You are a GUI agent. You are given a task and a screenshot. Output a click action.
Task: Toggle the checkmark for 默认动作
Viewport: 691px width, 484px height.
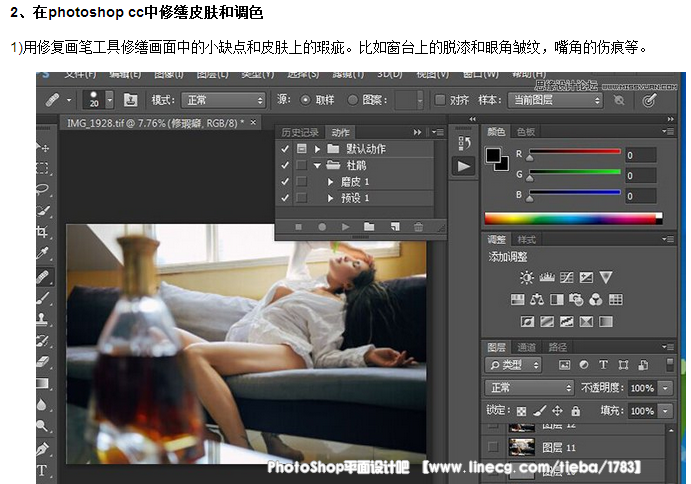[x=285, y=149]
